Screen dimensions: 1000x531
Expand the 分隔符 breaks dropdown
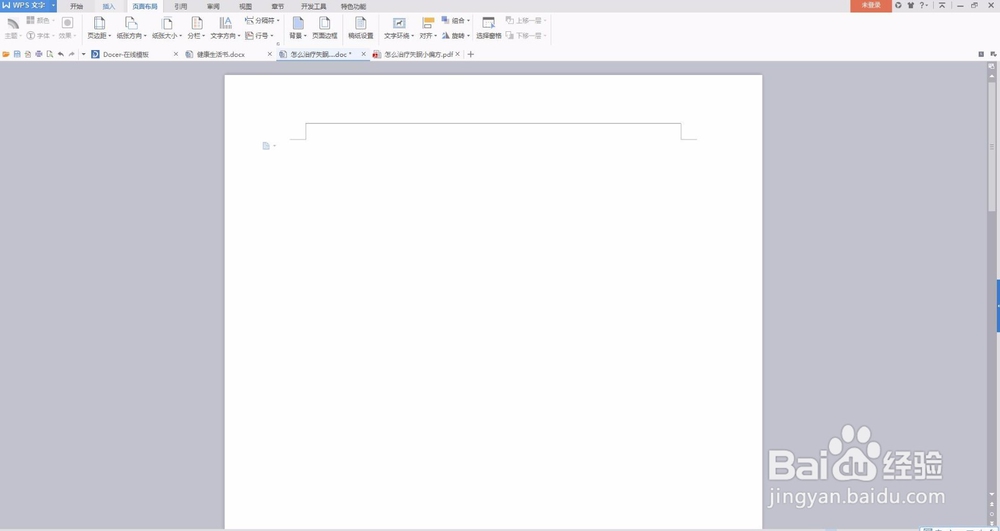tap(262, 20)
